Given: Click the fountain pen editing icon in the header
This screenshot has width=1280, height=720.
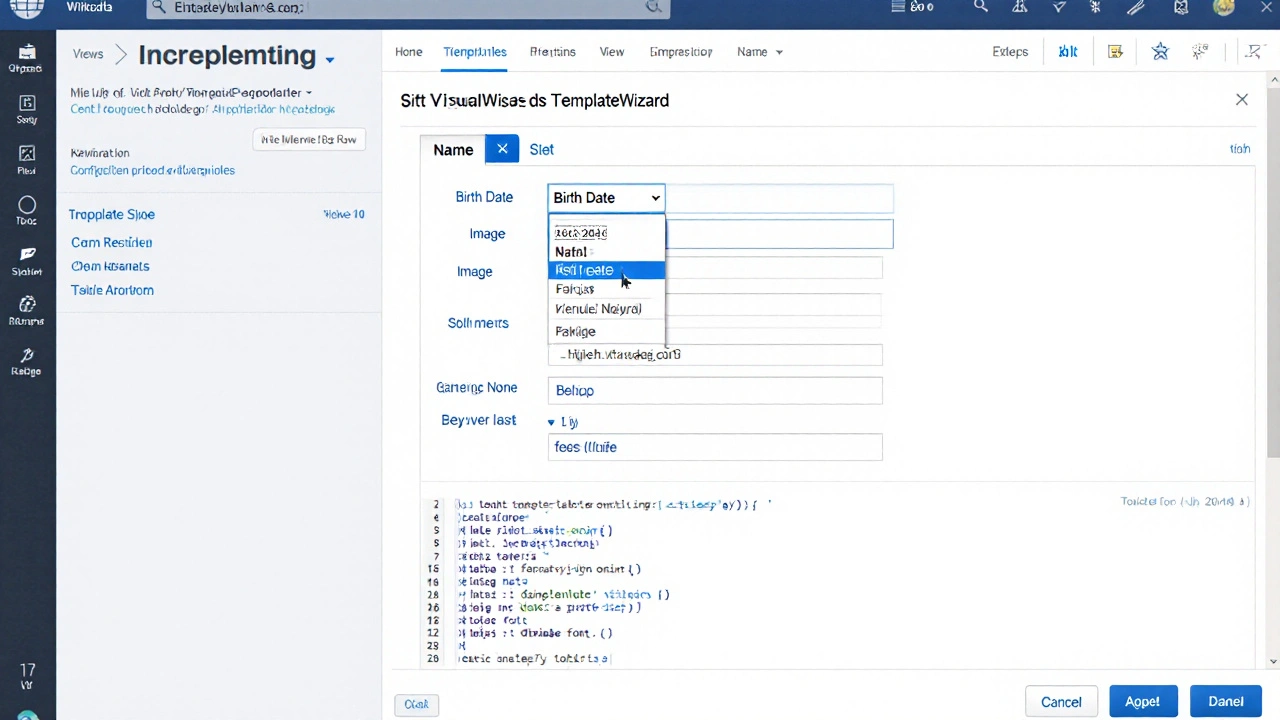Looking at the screenshot, I should 1135,7.
